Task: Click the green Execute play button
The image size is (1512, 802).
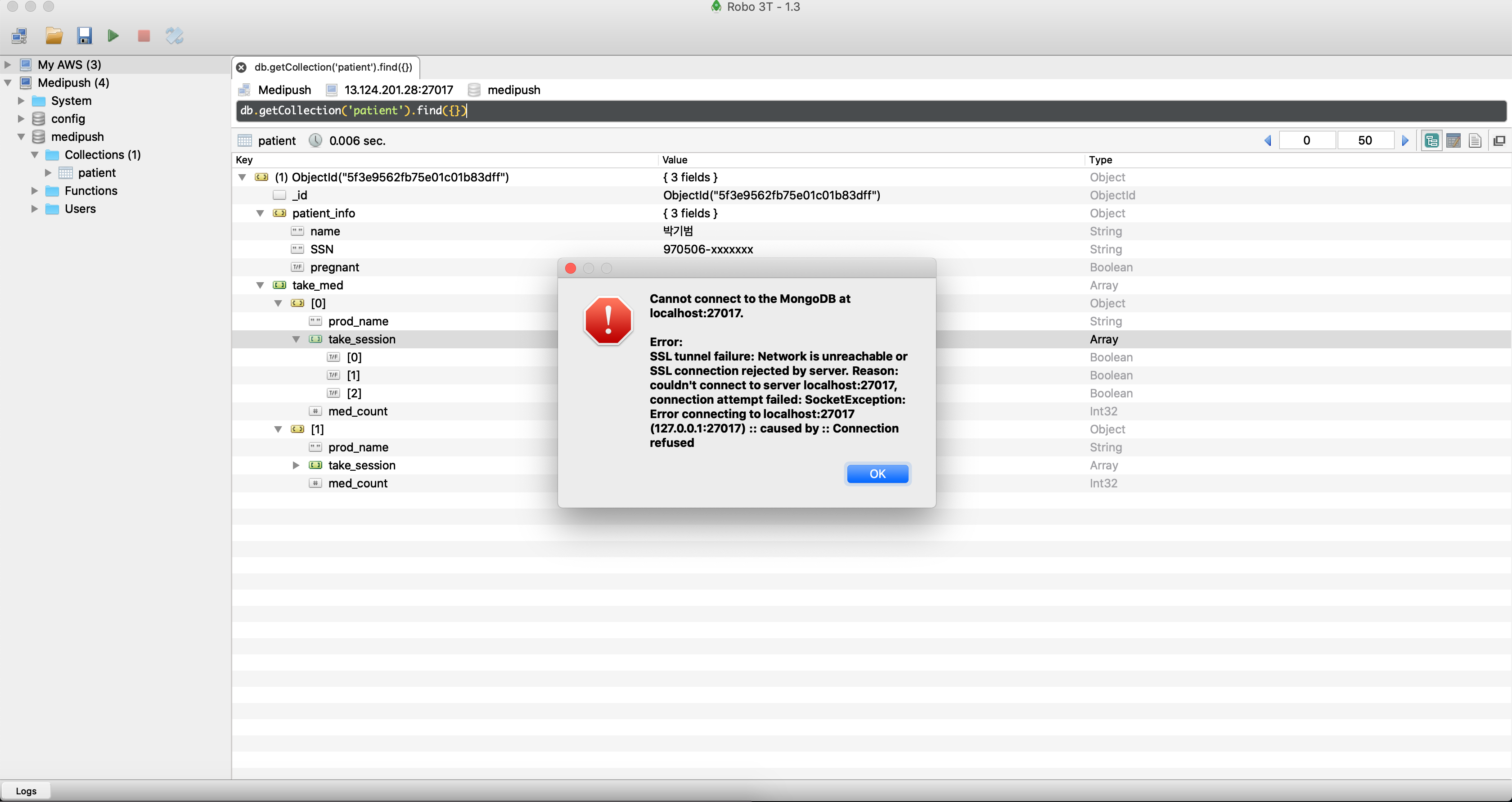Action: (113, 36)
